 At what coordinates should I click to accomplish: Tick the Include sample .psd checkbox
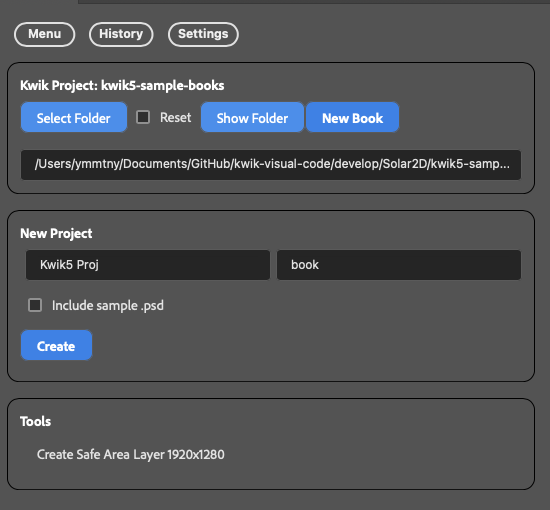click(x=35, y=305)
